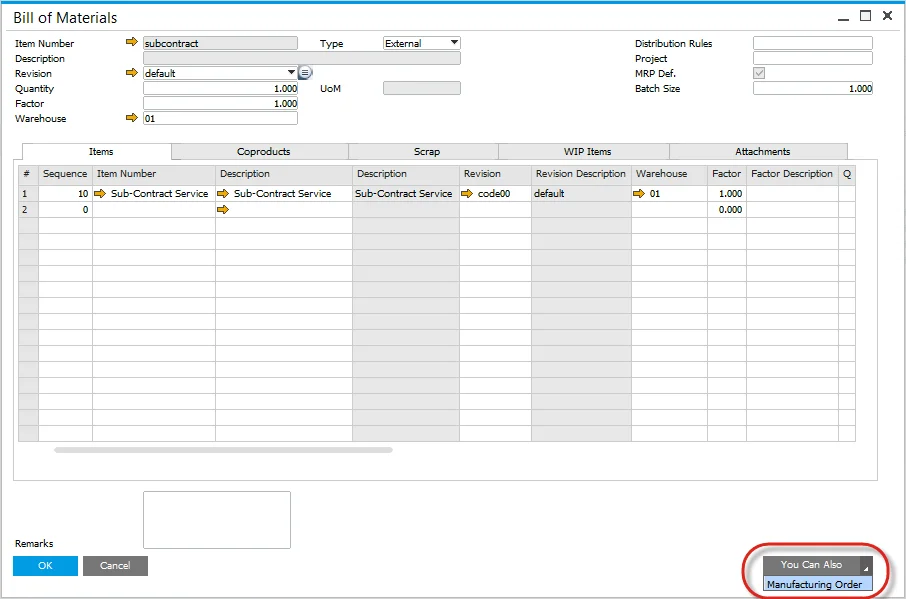Screen dimensions: 906x599
Task: Click row 1 Revision code00 link arrow
Action: [467, 194]
